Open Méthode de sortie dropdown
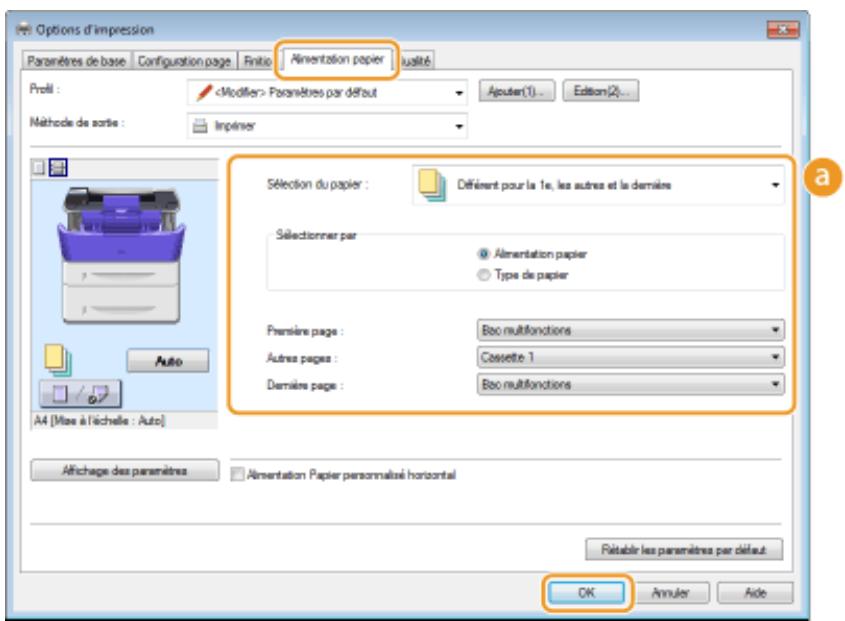The width and height of the screenshot is (845, 621). pos(327,126)
